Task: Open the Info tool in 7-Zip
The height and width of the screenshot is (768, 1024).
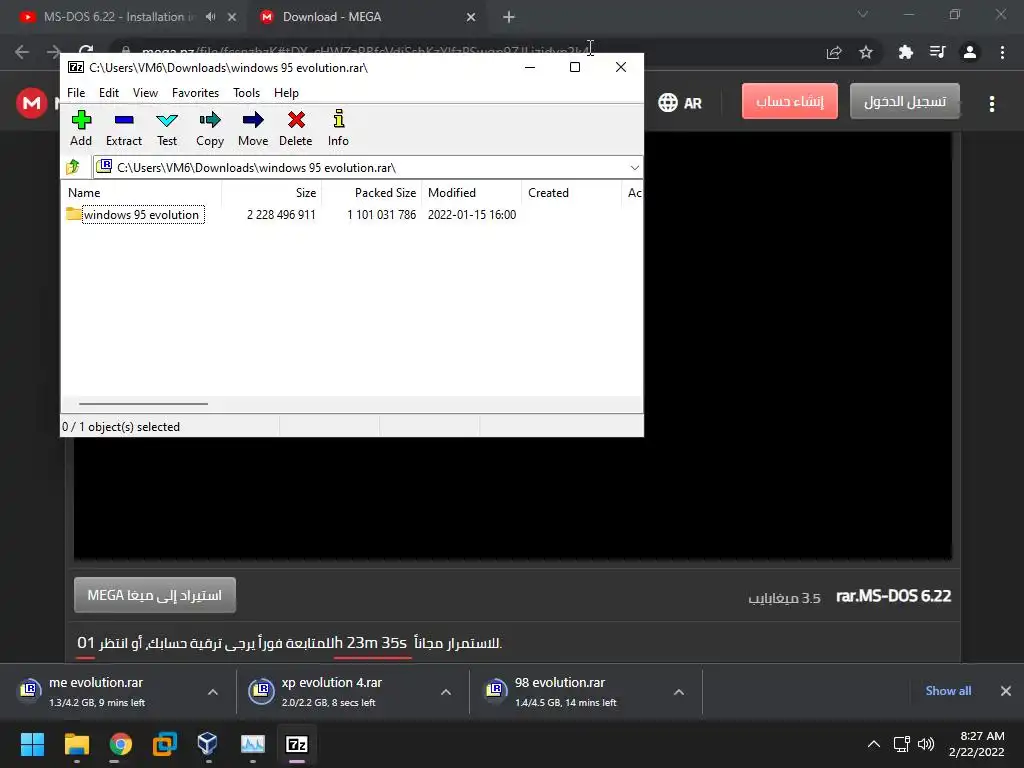Action: [338, 129]
